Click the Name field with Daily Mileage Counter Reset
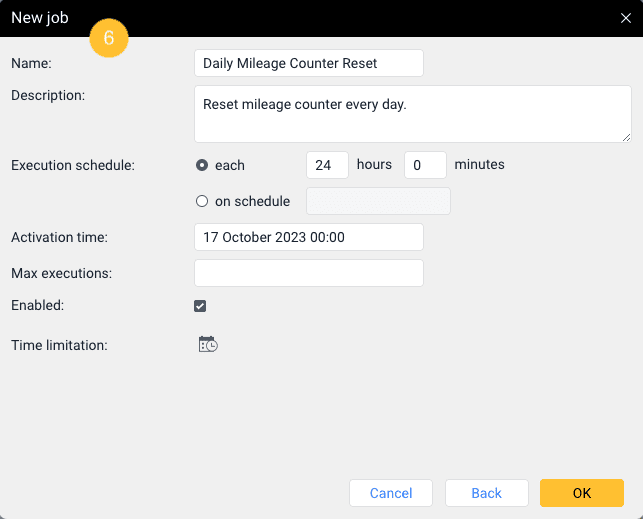The image size is (643, 519). [308, 63]
